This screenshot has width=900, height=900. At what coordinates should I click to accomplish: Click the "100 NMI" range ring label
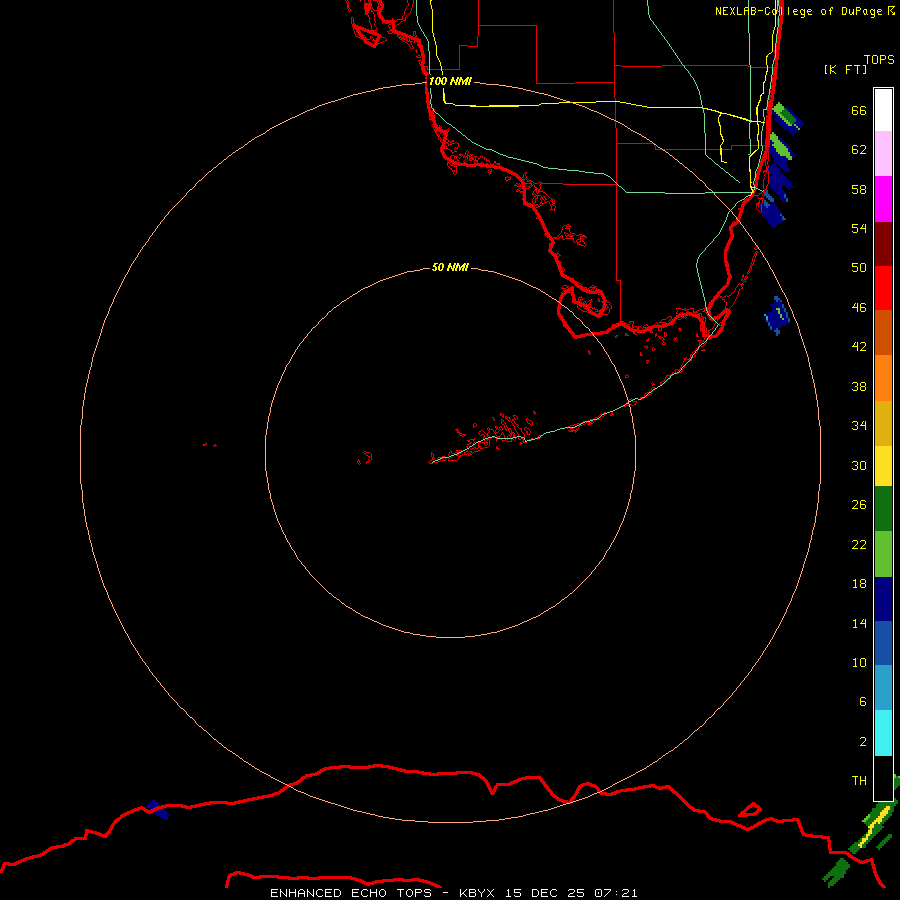450,82
